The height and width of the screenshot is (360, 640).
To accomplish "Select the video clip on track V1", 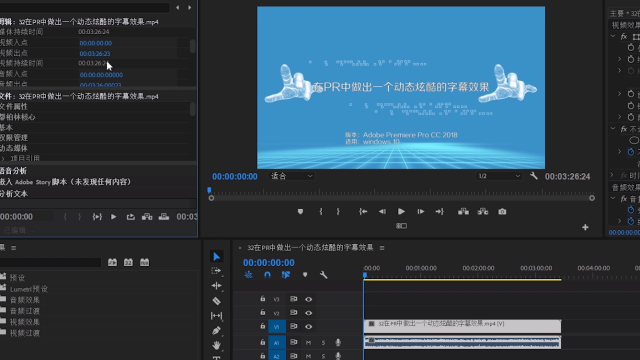I will [x=462, y=326].
